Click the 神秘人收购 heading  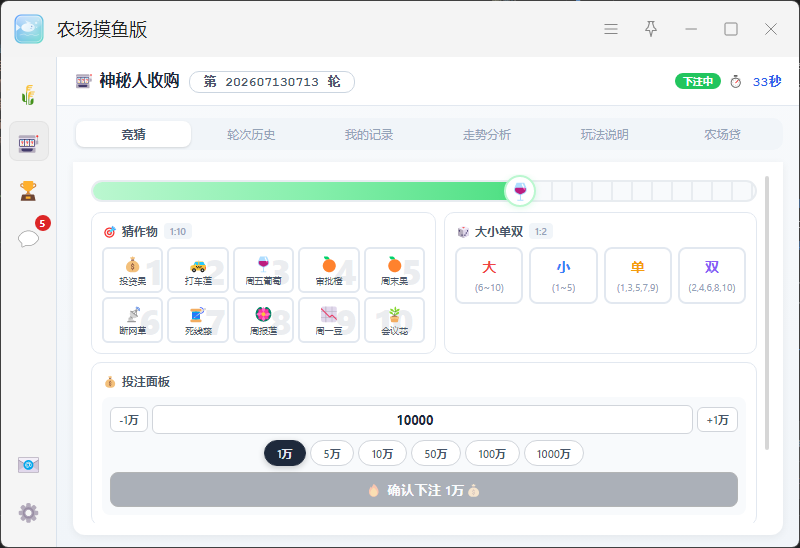(x=139, y=81)
